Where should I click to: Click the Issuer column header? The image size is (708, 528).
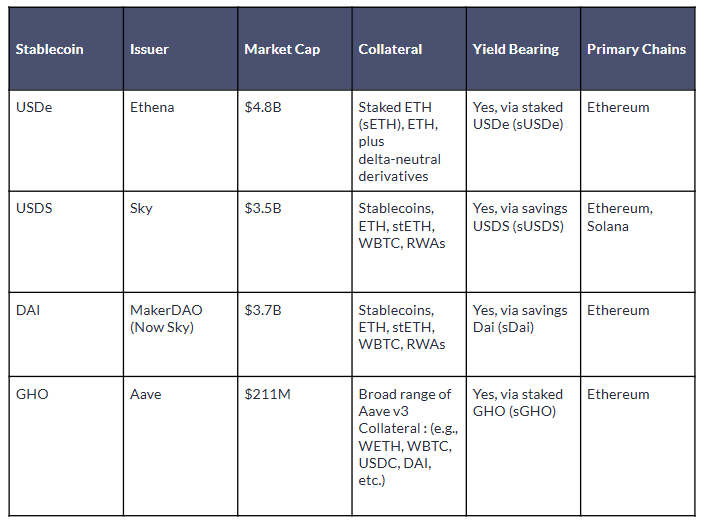click(150, 49)
